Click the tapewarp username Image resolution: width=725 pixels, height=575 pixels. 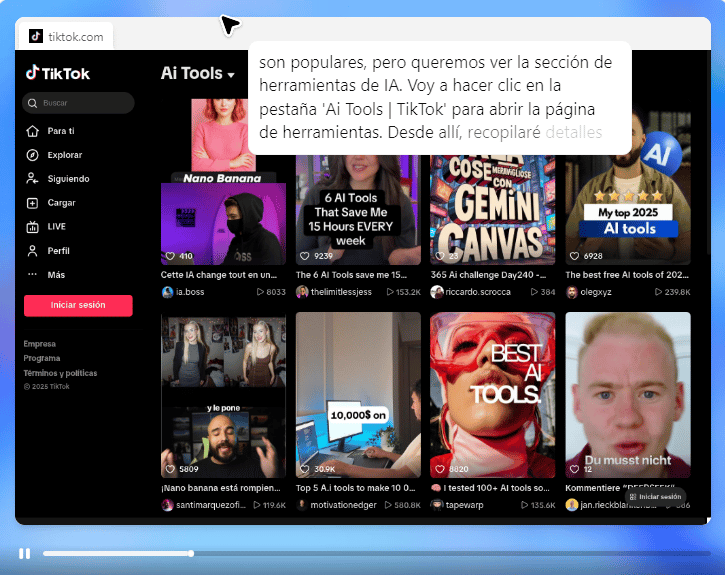click(x=464, y=505)
